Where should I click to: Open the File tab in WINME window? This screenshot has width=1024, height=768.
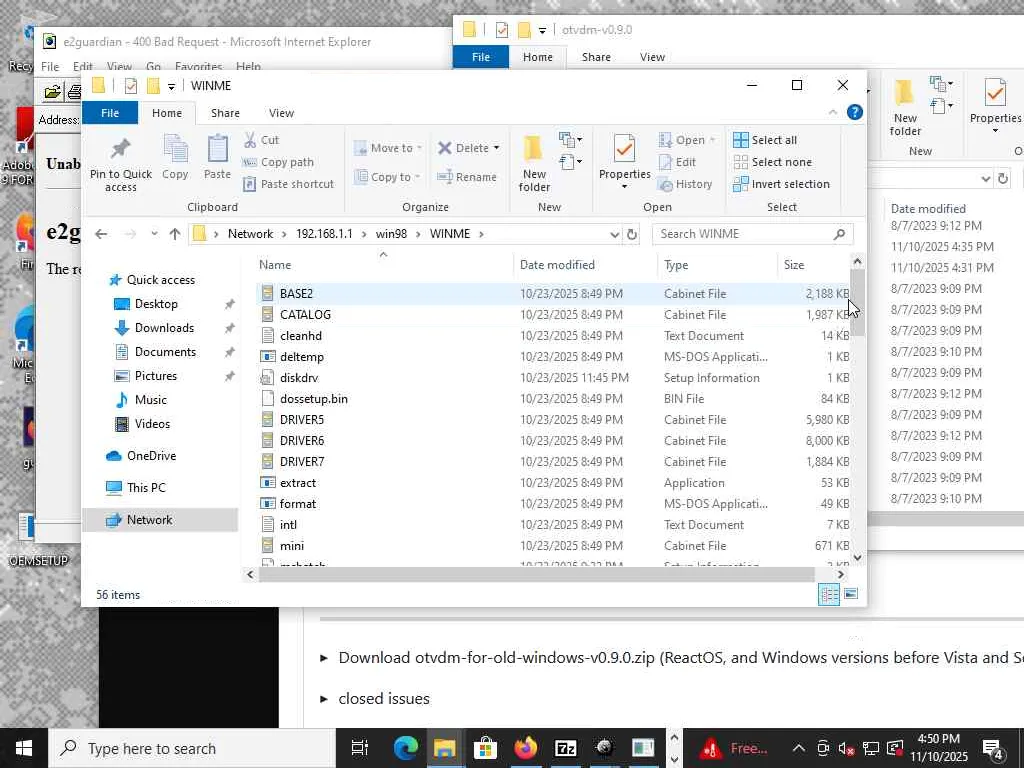click(x=110, y=113)
